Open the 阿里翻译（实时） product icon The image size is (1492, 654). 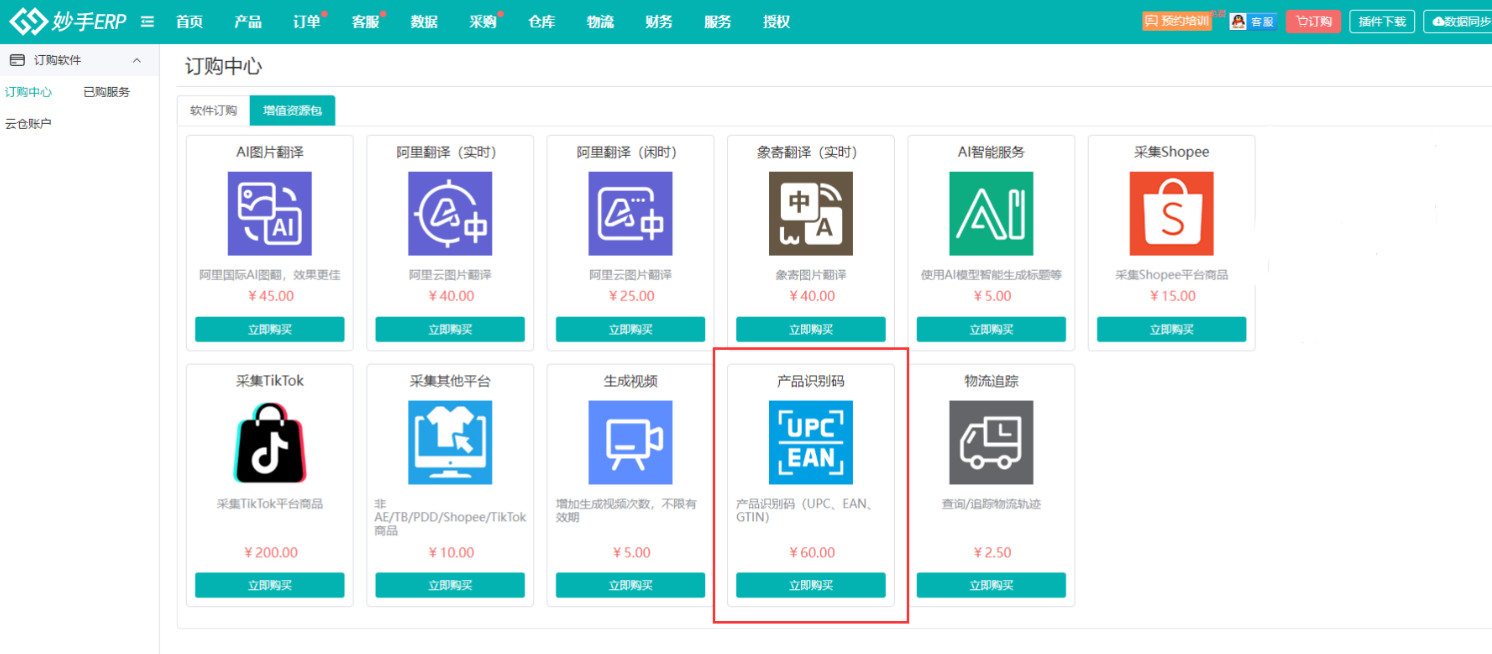450,213
